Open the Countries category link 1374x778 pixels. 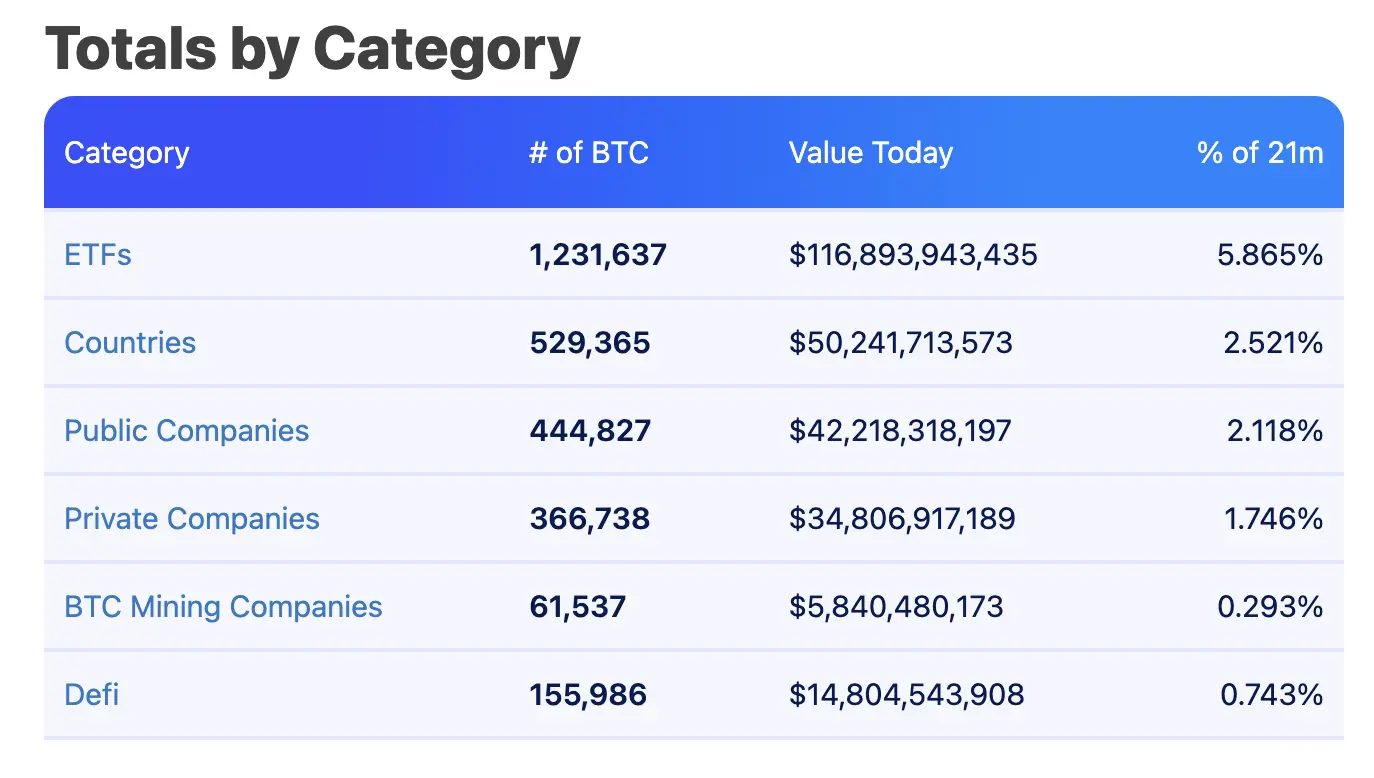click(130, 343)
